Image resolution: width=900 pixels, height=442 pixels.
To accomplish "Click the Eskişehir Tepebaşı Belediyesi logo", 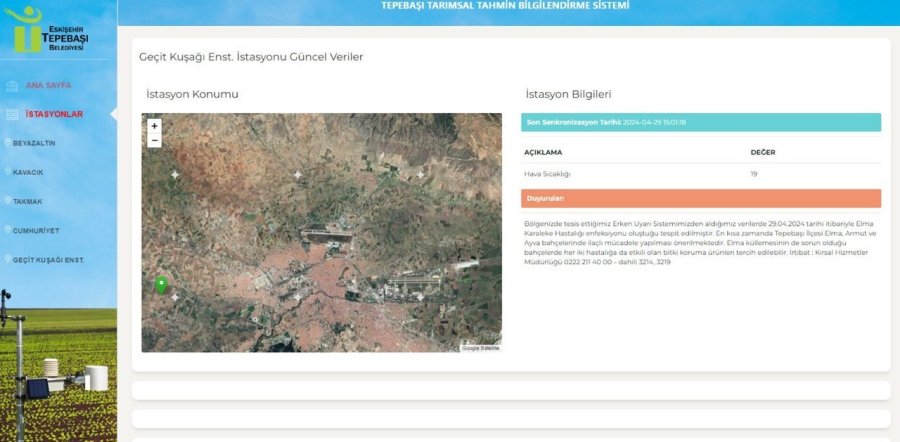I will point(48,30).
